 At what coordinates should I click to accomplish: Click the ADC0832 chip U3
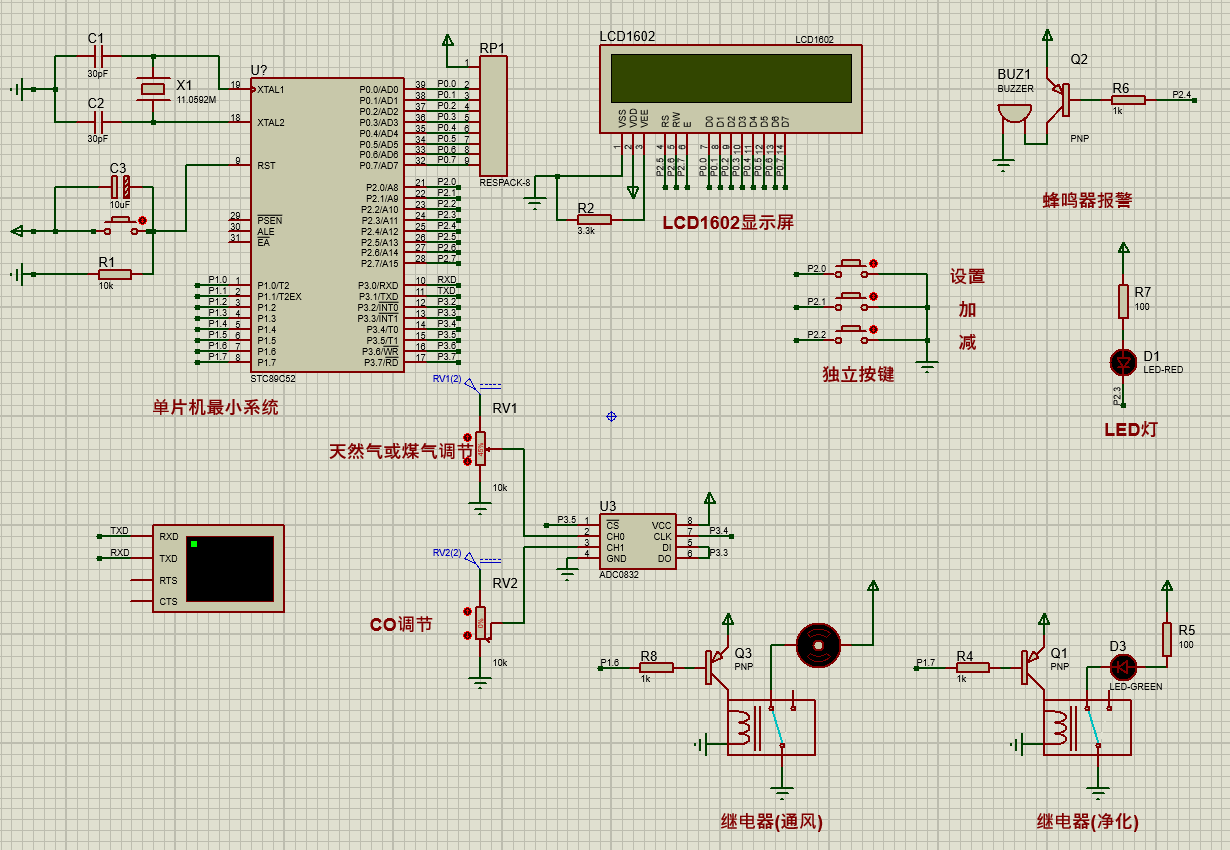pyautogui.click(x=638, y=542)
